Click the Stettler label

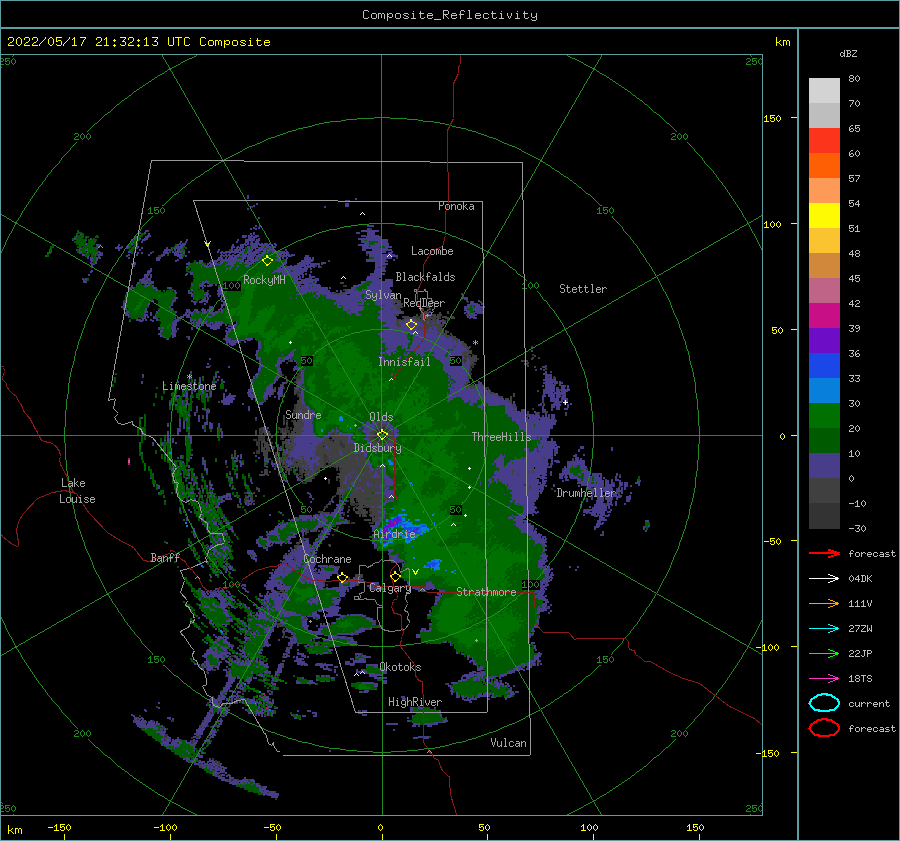[x=583, y=289]
